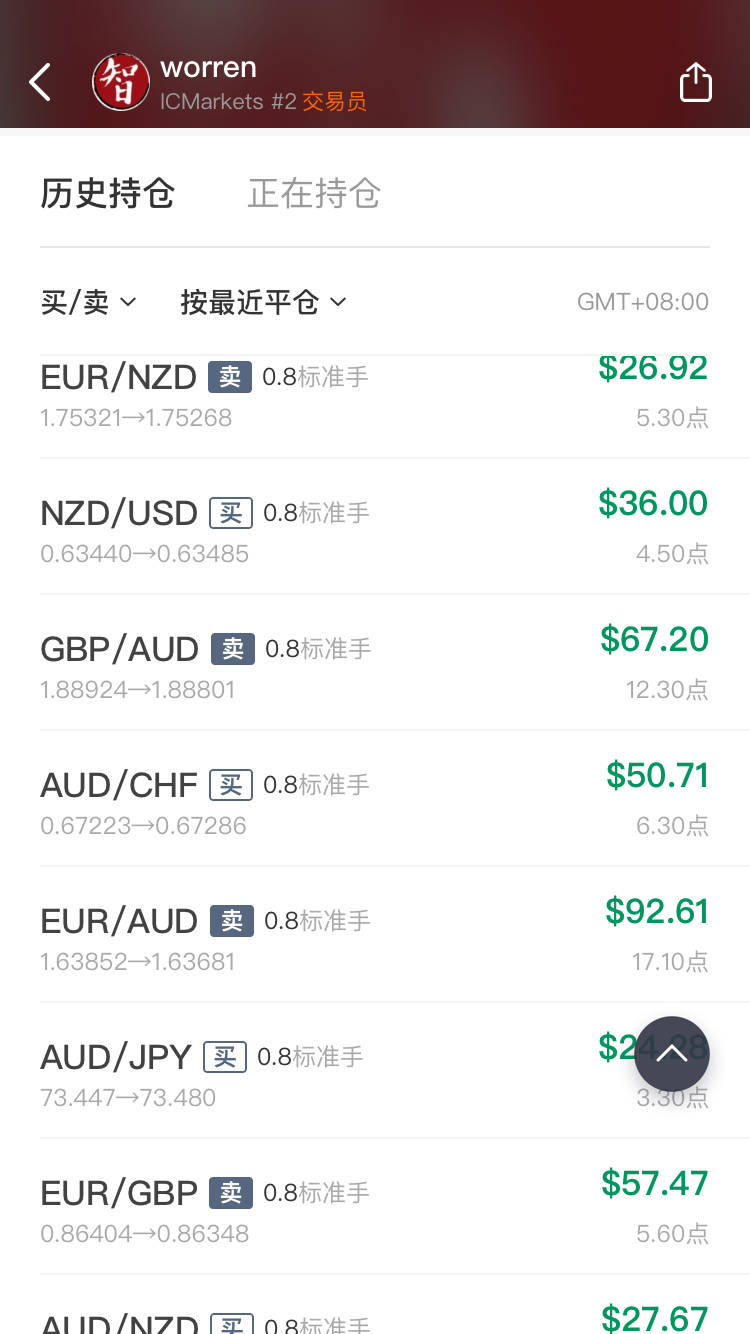The width and height of the screenshot is (750, 1334).
Task: Tap the worren username in header
Action: [x=208, y=68]
